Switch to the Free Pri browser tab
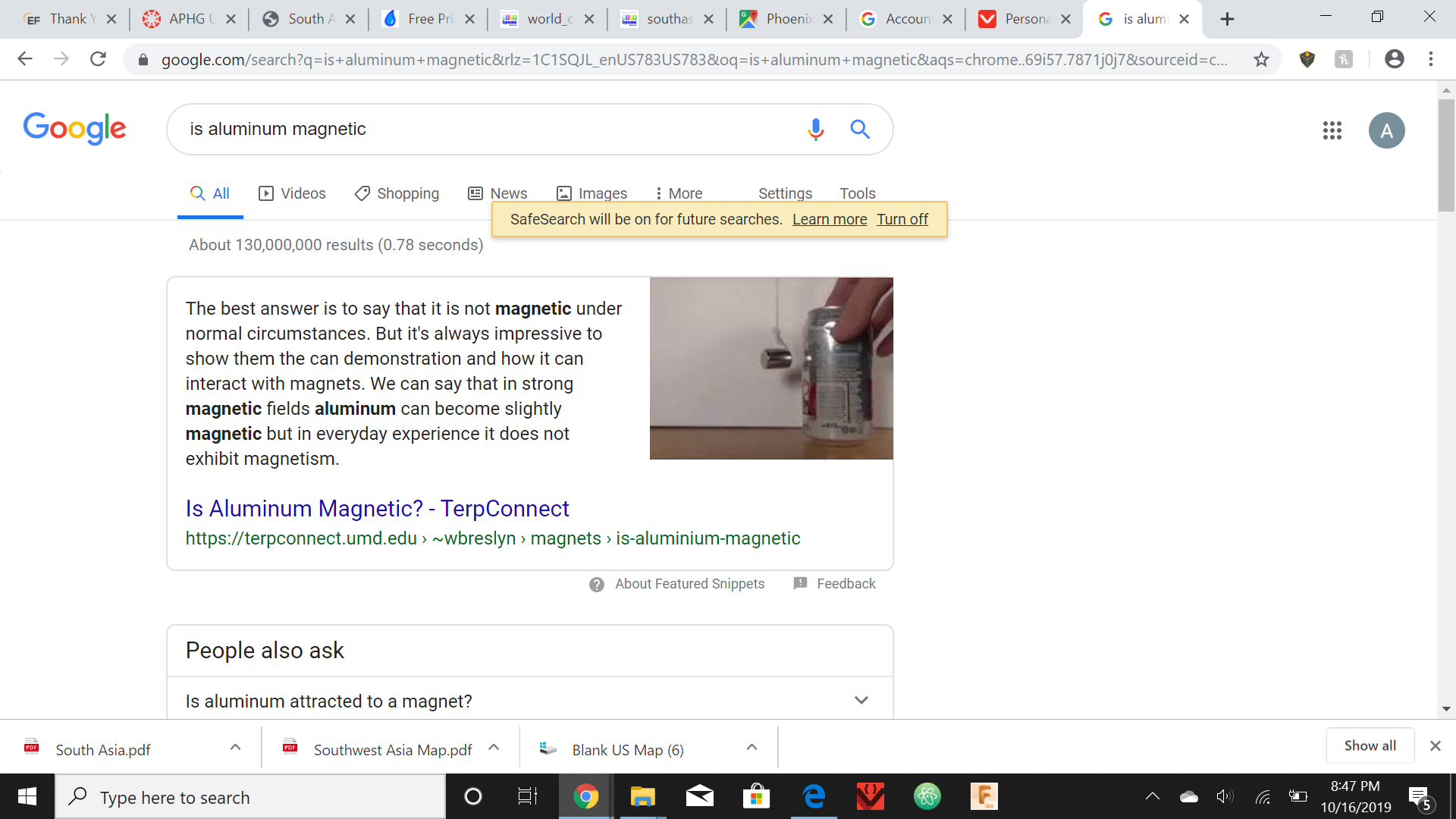1456x819 pixels. pyautogui.click(x=428, y=19)
